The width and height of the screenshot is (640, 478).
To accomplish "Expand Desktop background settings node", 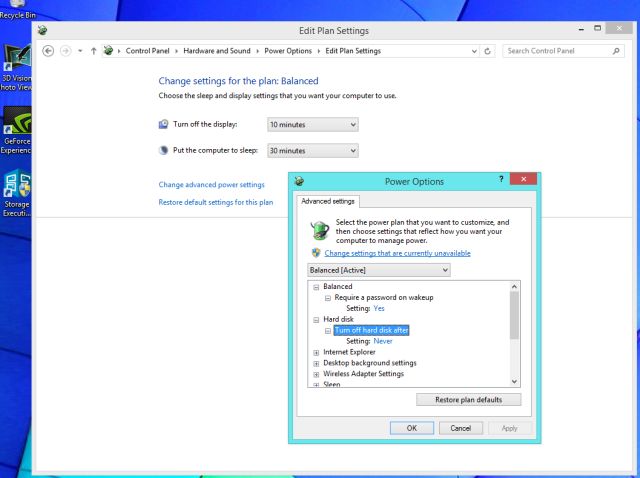I will 316,363.
